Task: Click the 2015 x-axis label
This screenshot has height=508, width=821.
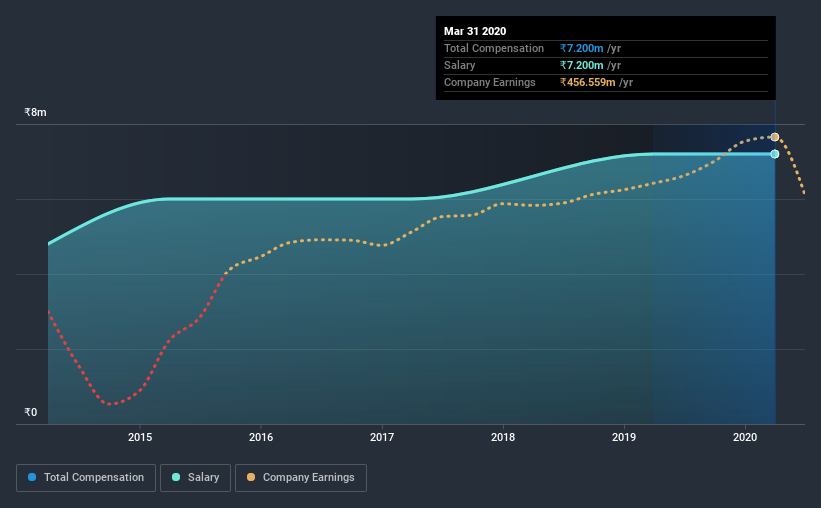Action: [x=140, y=437]
